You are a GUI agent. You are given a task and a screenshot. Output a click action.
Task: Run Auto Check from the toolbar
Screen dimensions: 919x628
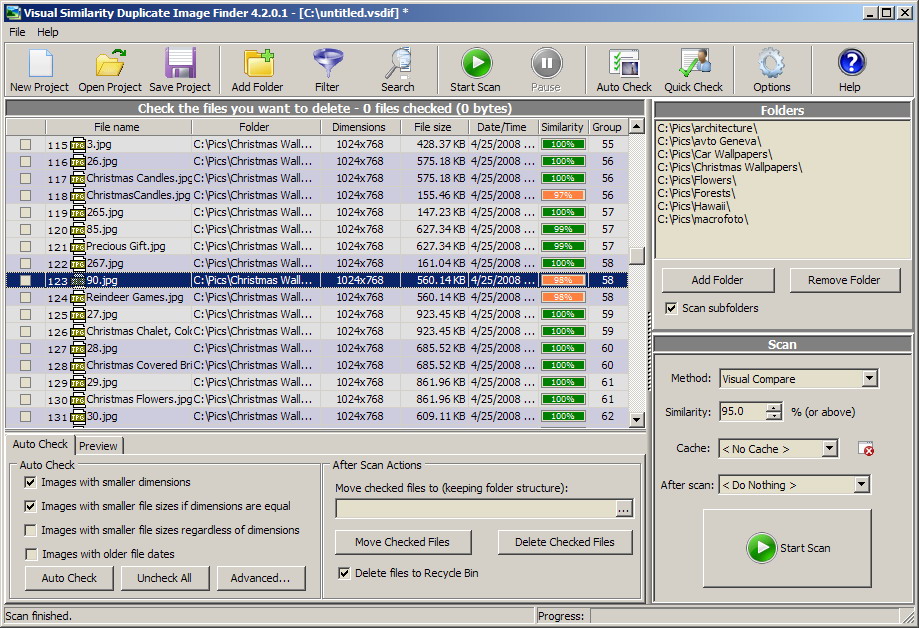[624, 64]
